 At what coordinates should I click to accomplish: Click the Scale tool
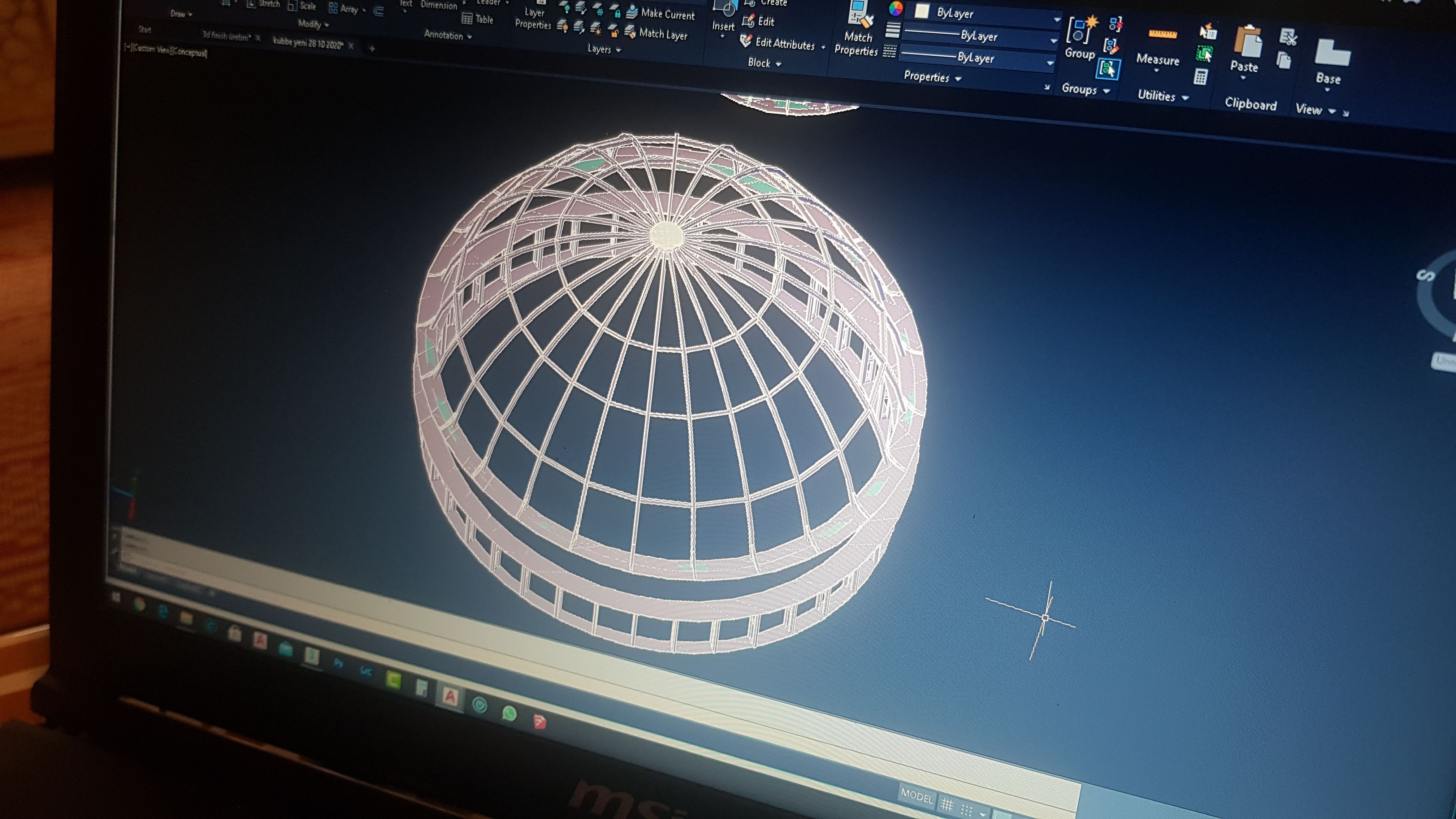pos(302,6)
